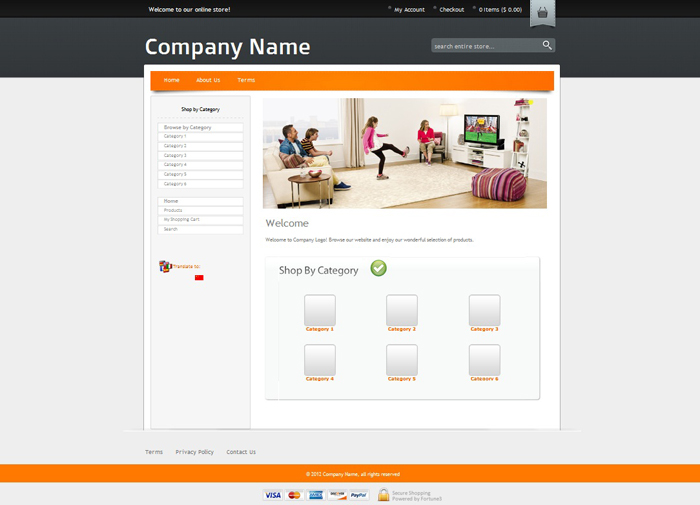The width and height of the screenshot is (700, 505).
Task: Click the secure shopping padlock icon
Action: 383,495
